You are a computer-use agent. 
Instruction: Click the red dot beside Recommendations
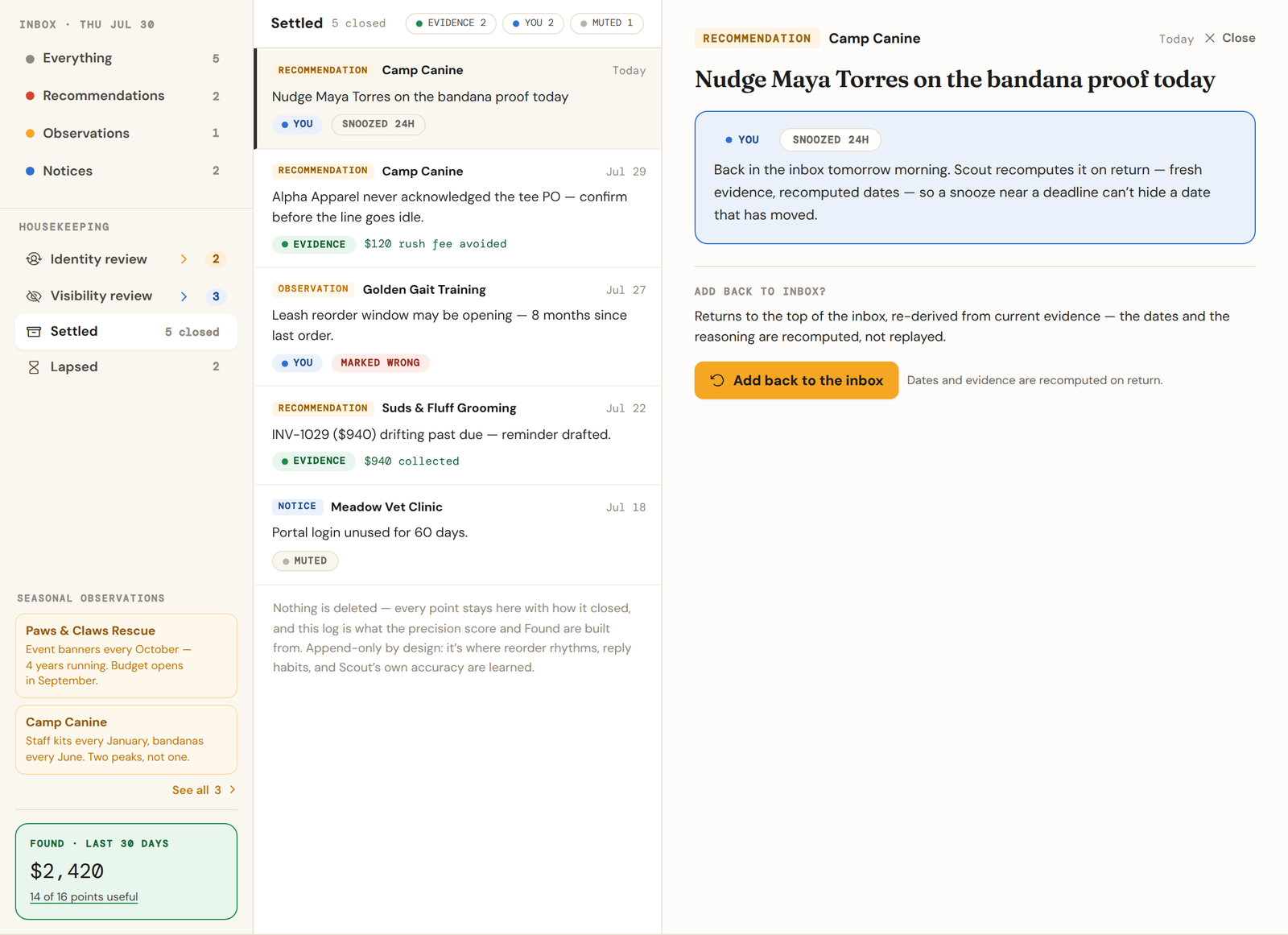tap(30, 96)
